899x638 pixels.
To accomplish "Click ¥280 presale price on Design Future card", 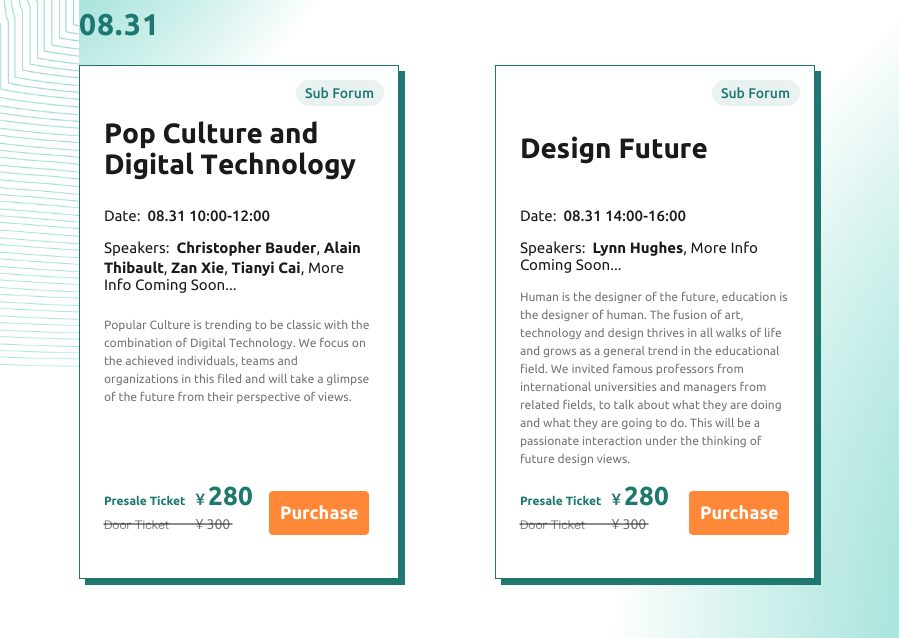I will [x=640, y=497].
